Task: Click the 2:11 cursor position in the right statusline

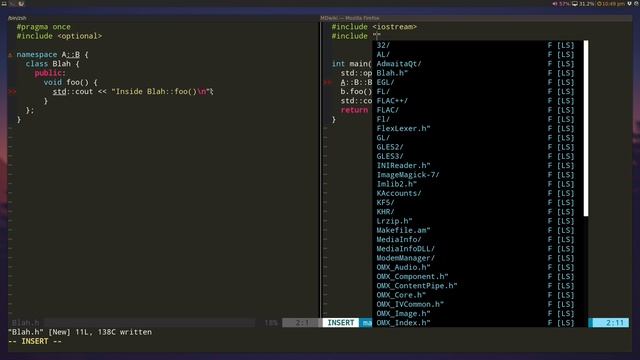Action: pyautogui.click(x=615, y=323)
